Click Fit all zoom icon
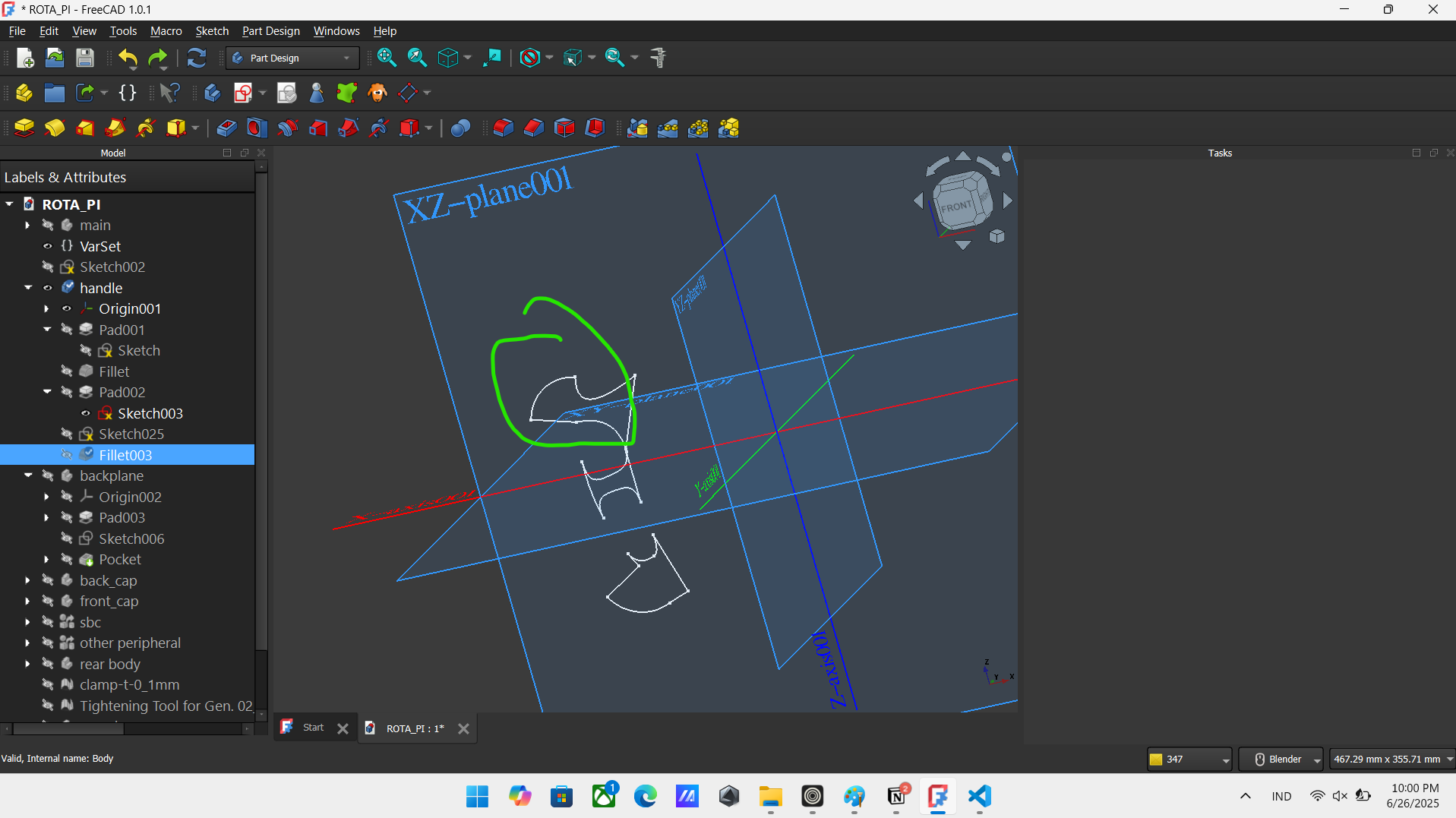 (387, 58)
